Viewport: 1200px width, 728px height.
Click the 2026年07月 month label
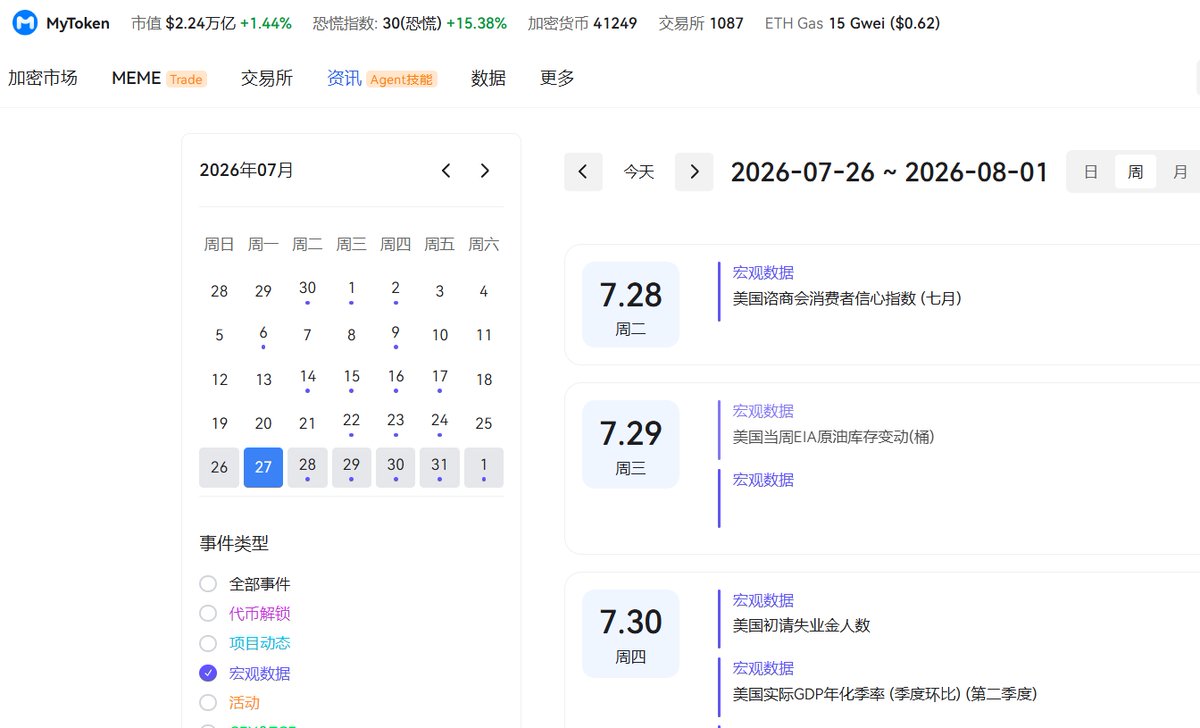247,170
